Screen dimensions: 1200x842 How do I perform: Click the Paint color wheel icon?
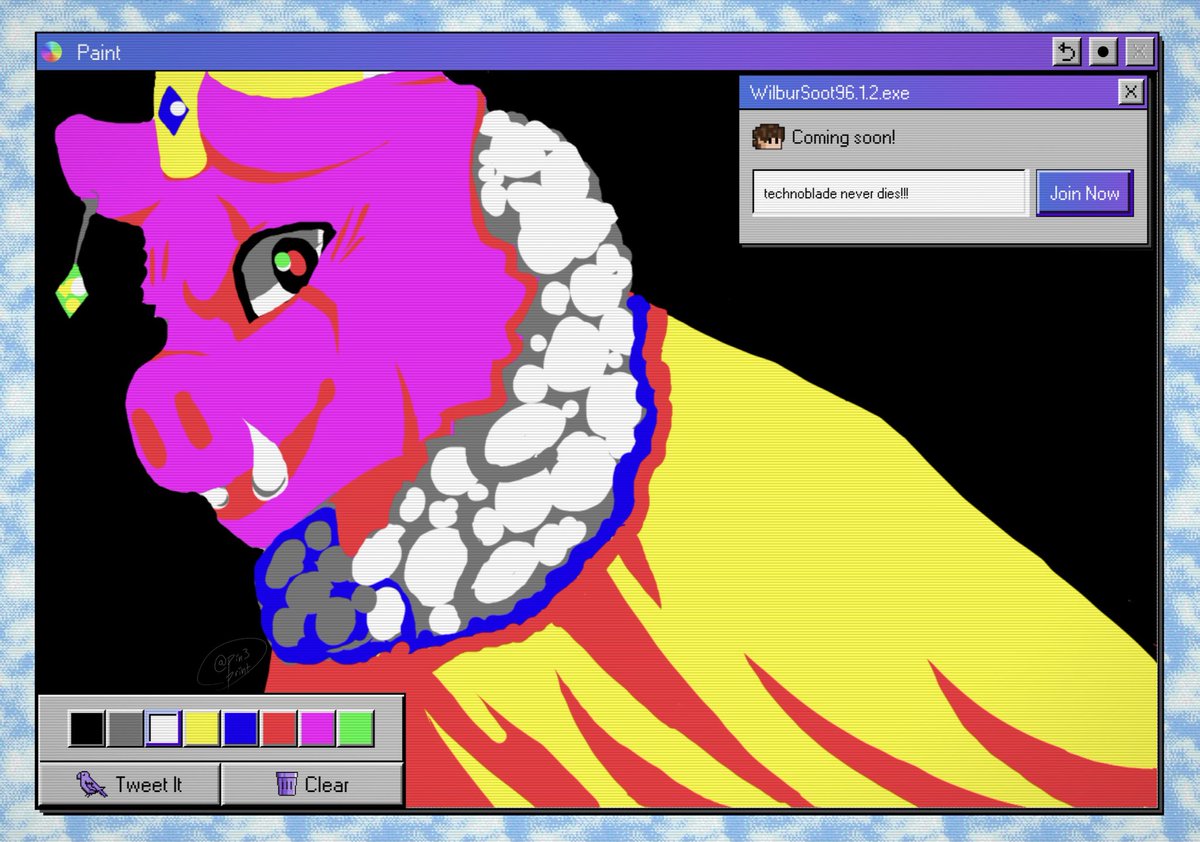pos(52,52)
